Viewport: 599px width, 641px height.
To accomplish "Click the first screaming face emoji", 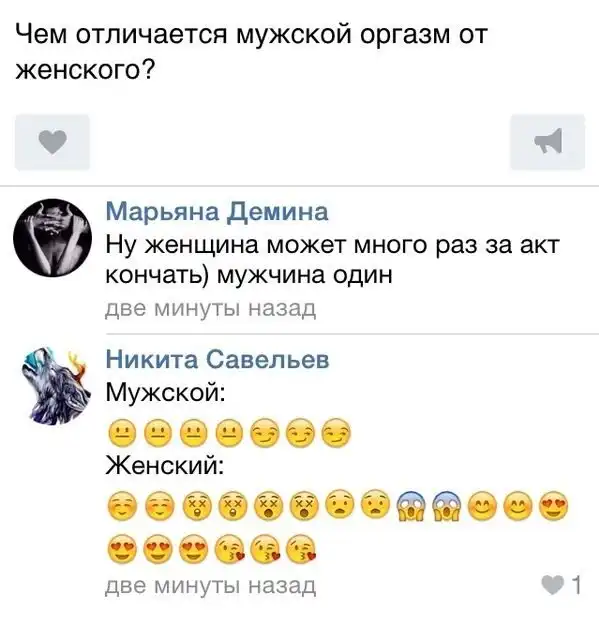I will click(411, 506).
